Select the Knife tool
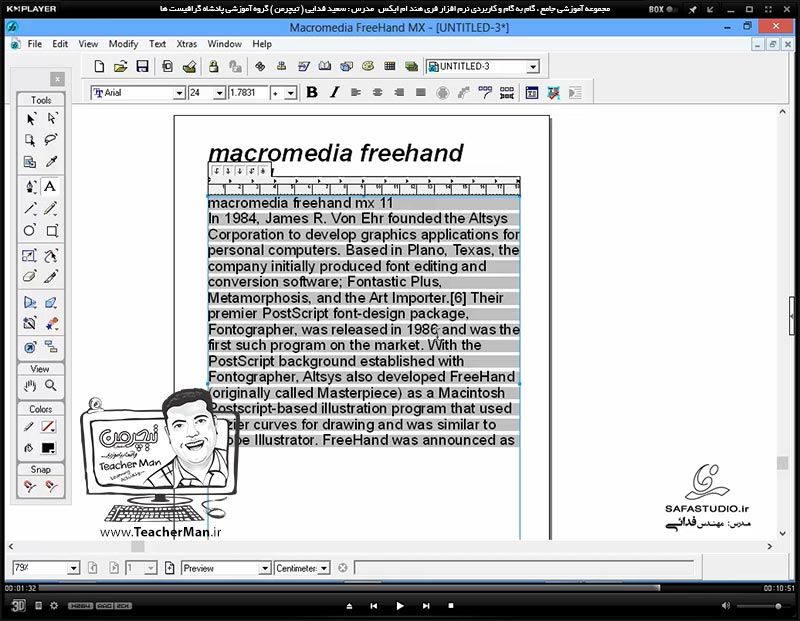This screenshot has width=800, height=621. click(x=52, y=277)
